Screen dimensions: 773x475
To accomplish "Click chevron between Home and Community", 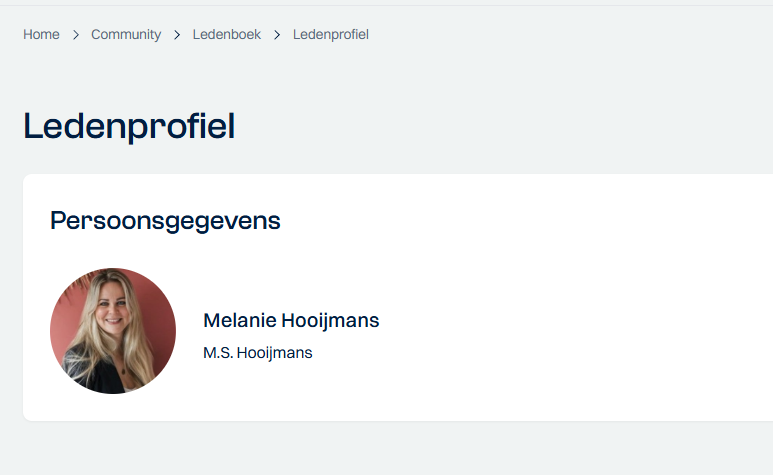I will click(x=75, y=35).
